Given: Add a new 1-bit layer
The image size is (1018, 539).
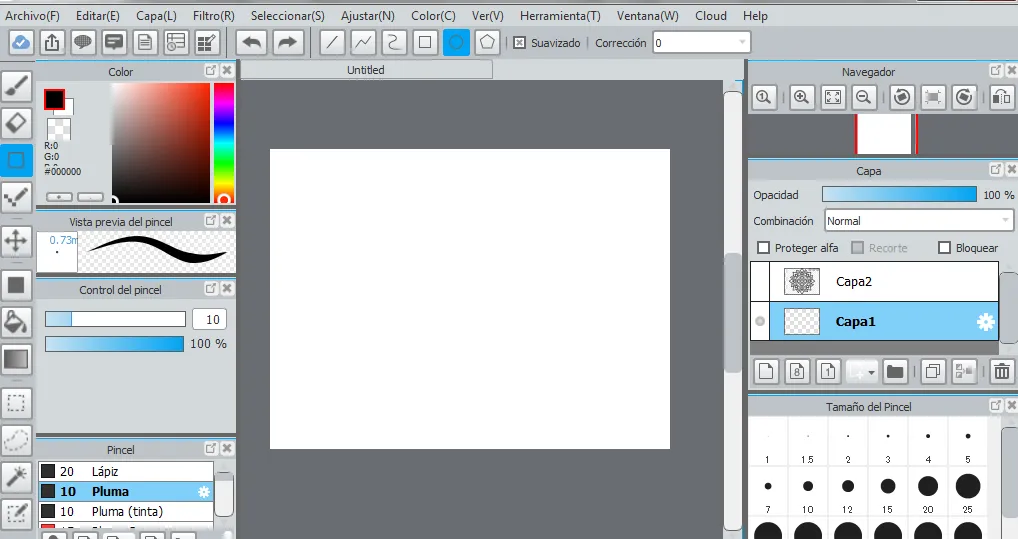Looking at the screenshot, I should 828,371.
